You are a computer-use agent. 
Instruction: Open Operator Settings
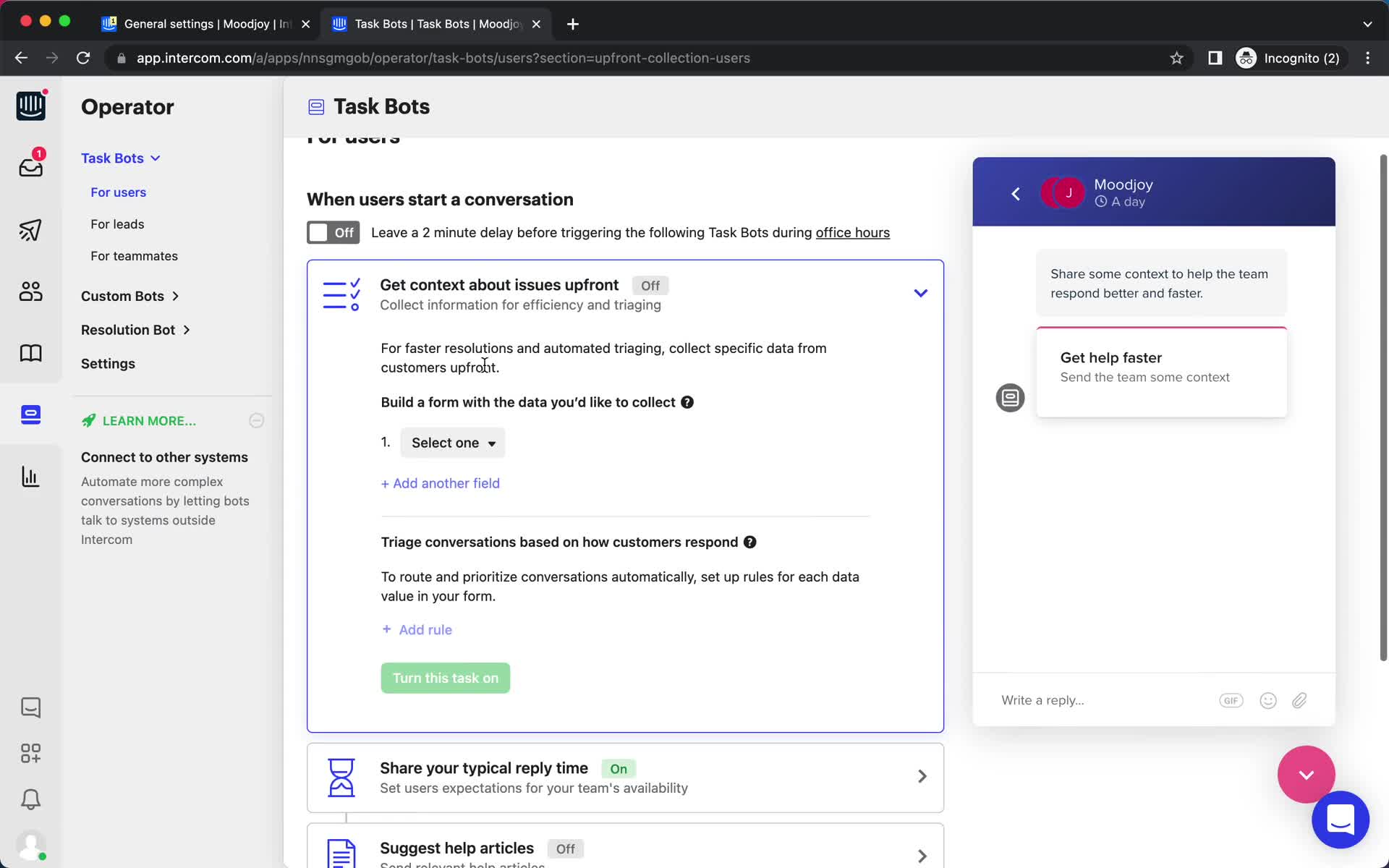[108, 364]
